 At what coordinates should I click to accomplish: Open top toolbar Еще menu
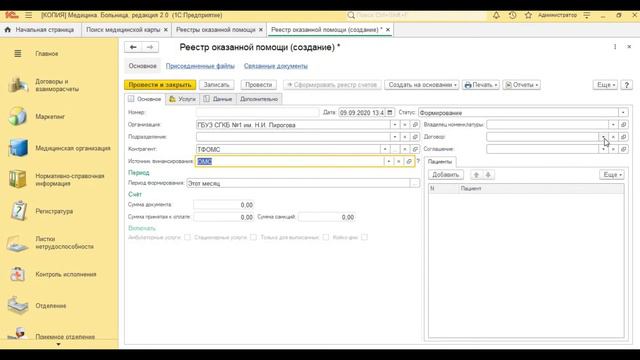(605, 85)
